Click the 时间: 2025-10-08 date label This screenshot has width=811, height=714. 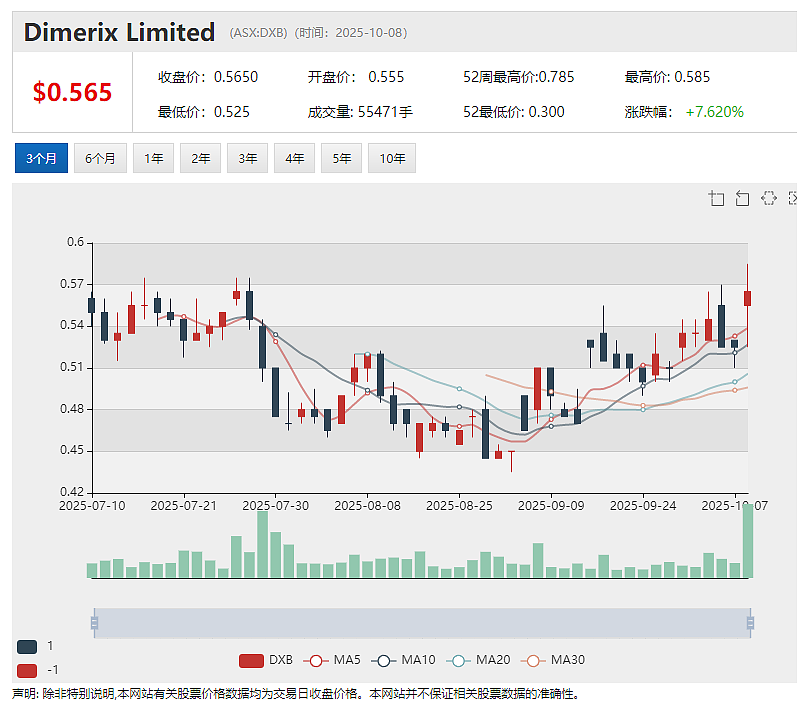tap(351, 33)
